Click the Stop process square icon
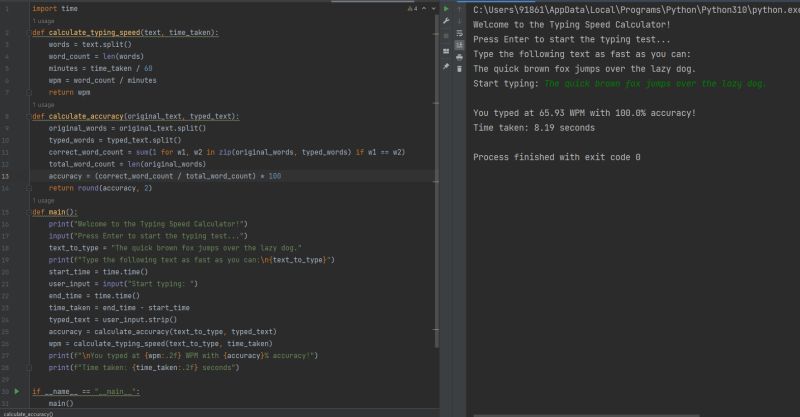The image size is (800, 417). 446,36
